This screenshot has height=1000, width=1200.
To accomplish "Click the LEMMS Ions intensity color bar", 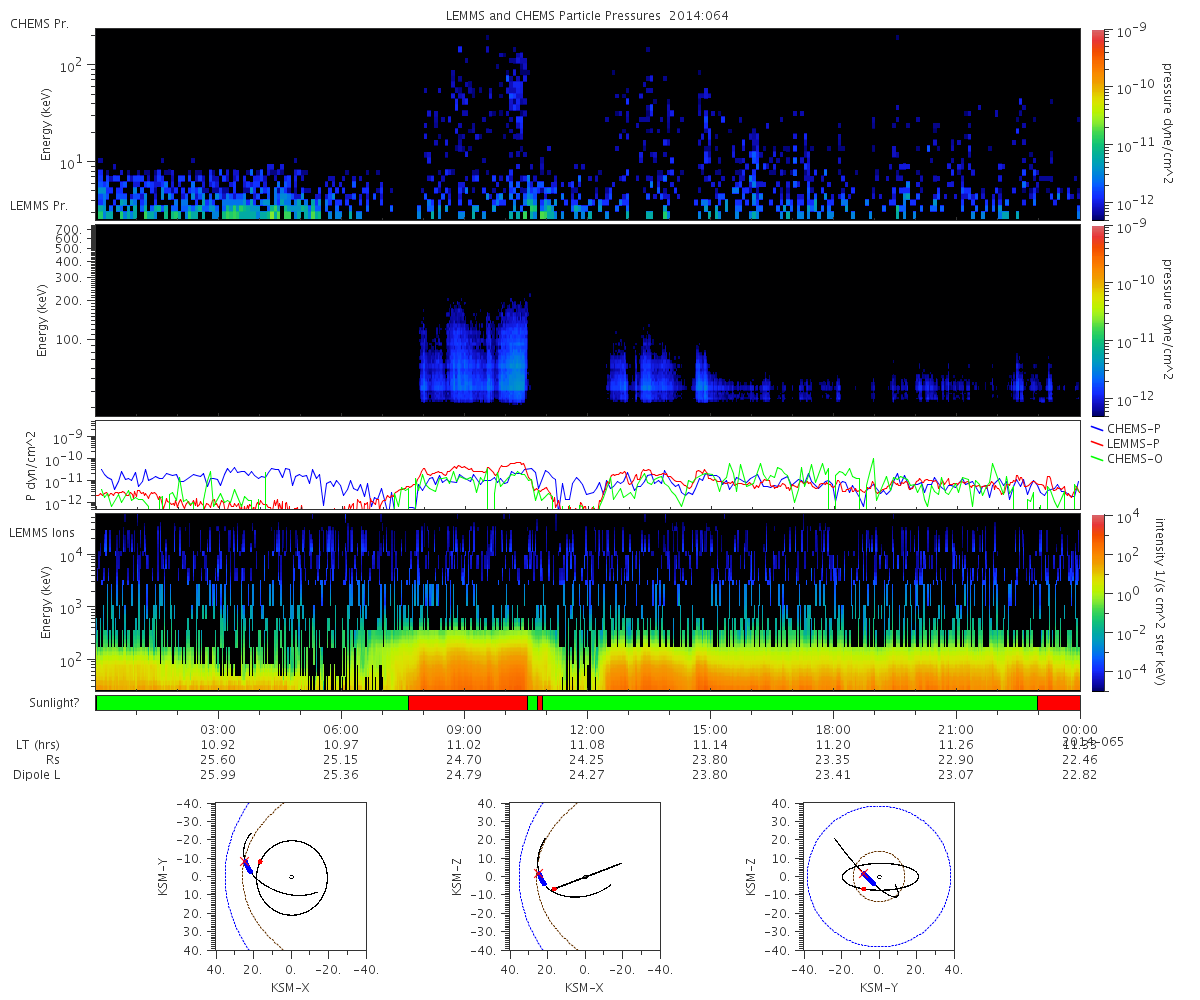I will click(1098, 602).
